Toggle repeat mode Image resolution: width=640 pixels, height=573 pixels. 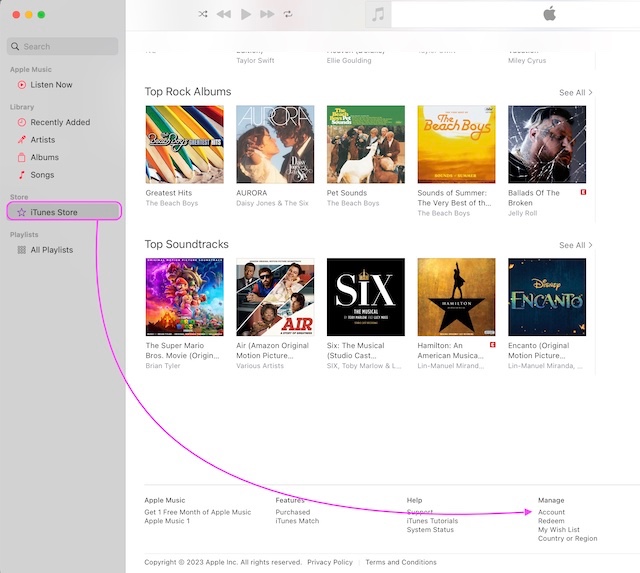tap(288, 14)
